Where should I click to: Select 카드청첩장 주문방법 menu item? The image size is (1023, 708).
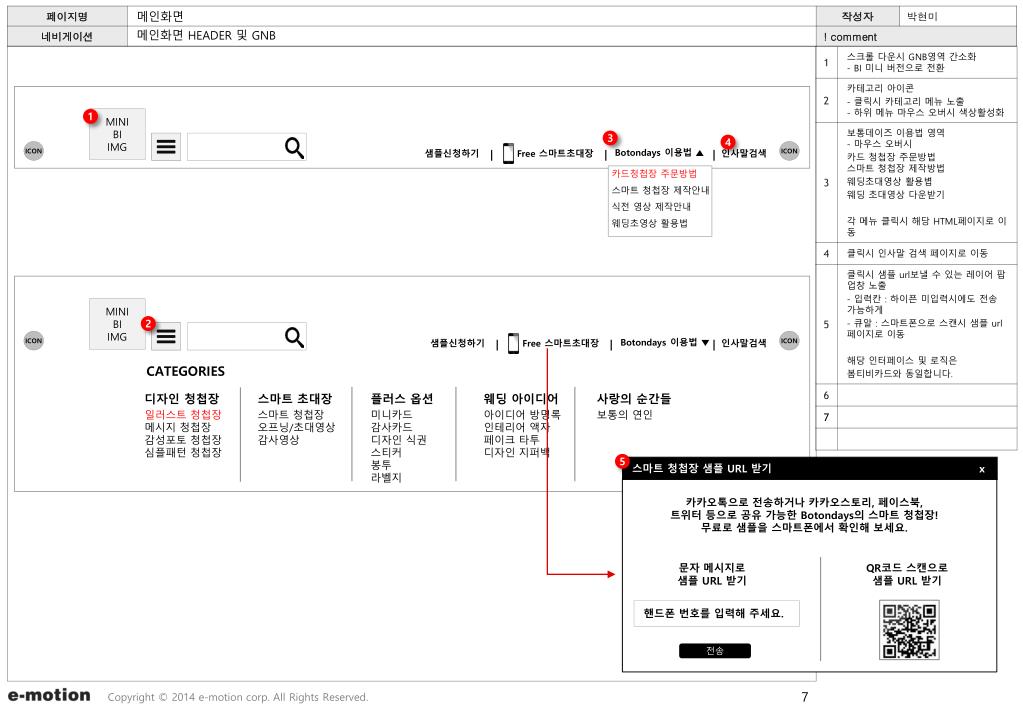(654, 174)
